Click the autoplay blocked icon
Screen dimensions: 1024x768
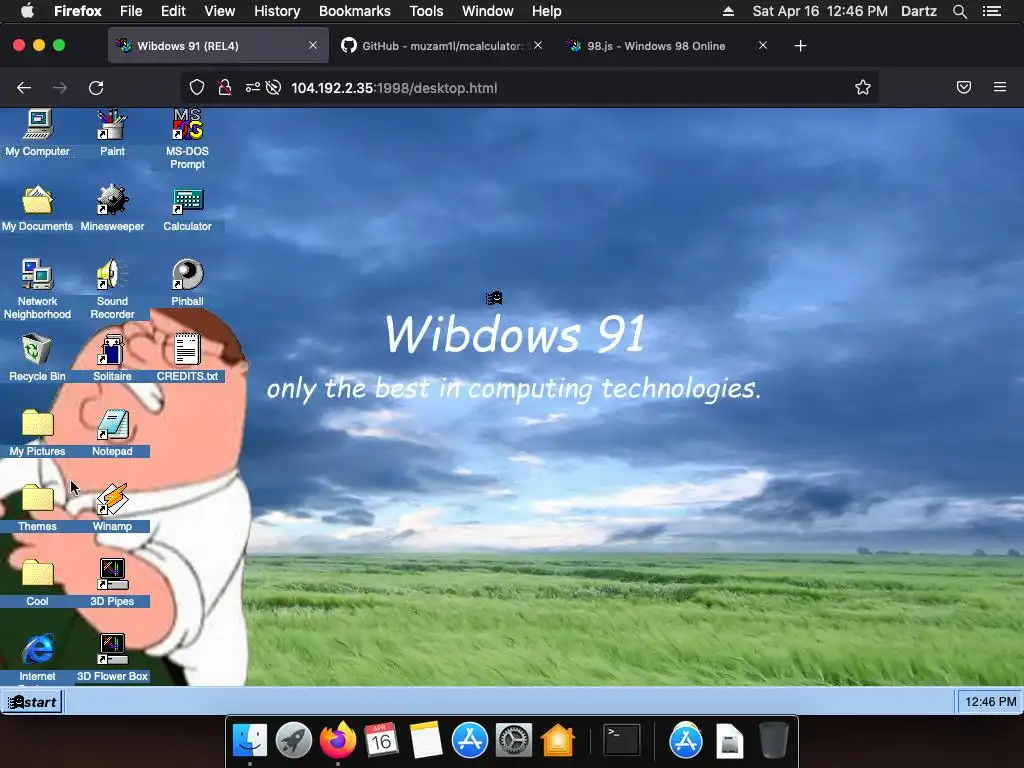(x=274, y=88)
